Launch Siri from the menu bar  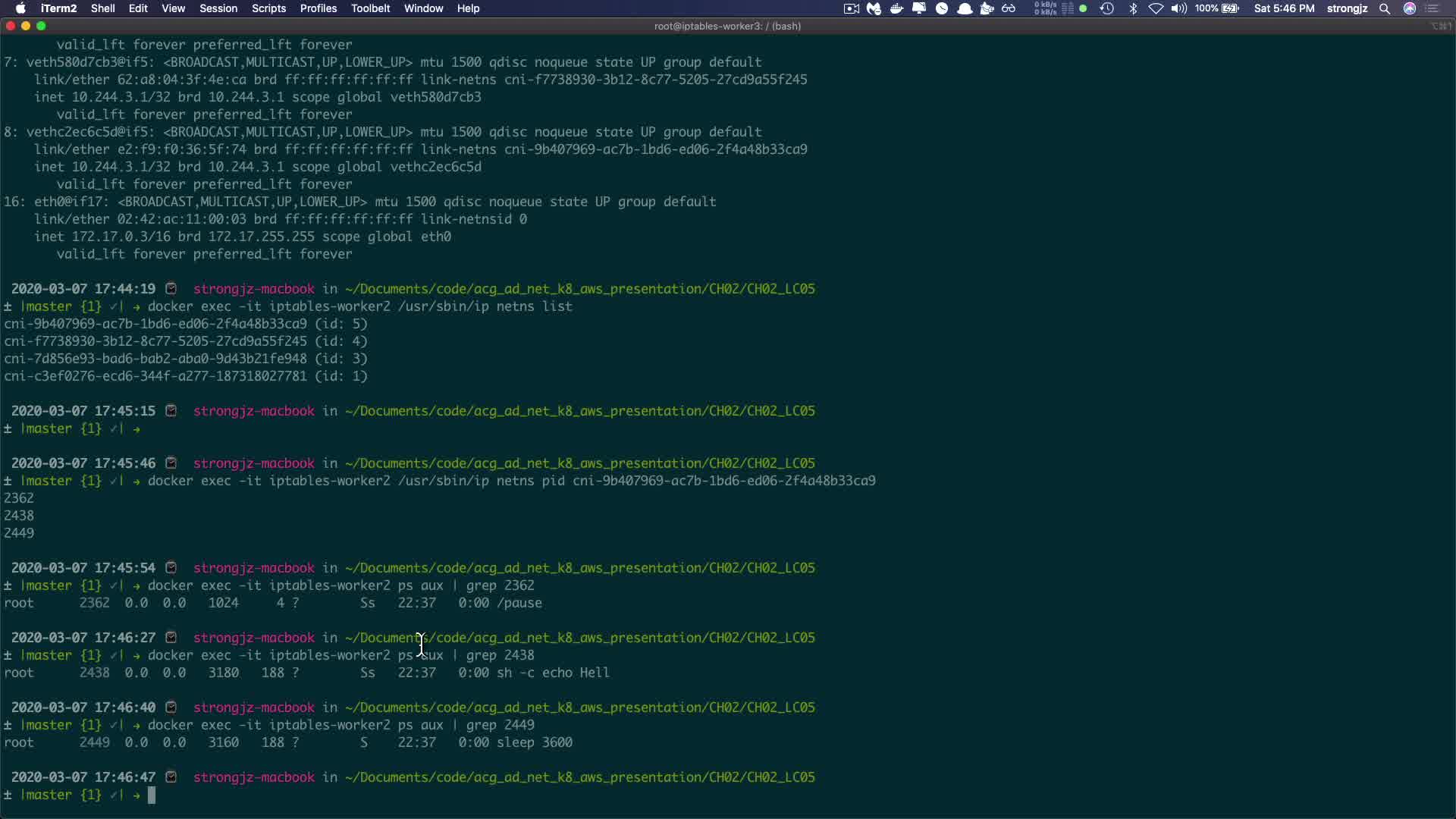1410,8
